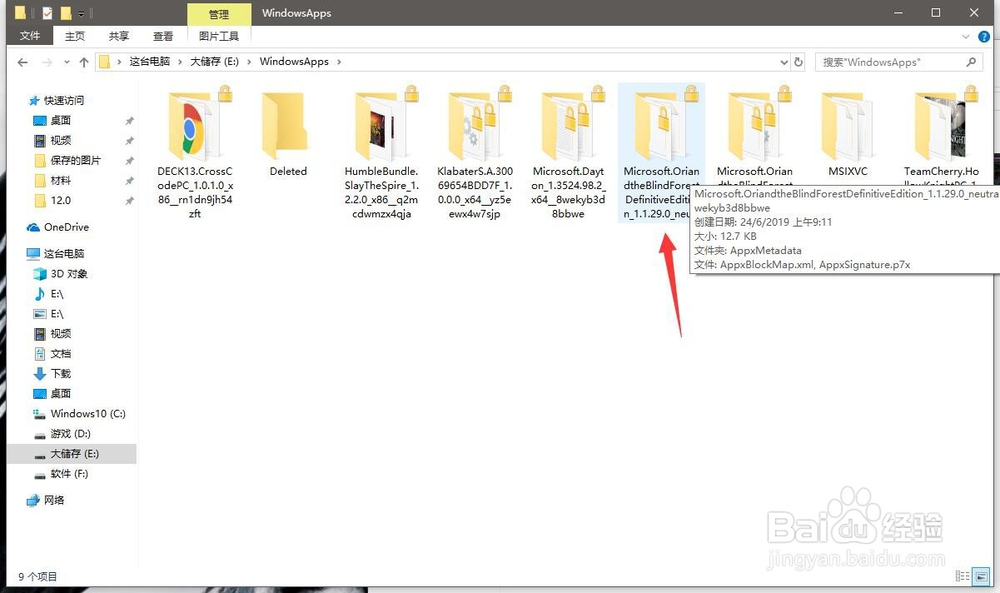Refresh the WindowsApps folder view
Screen dimensions: 1000x593
(x=798, y=62)
